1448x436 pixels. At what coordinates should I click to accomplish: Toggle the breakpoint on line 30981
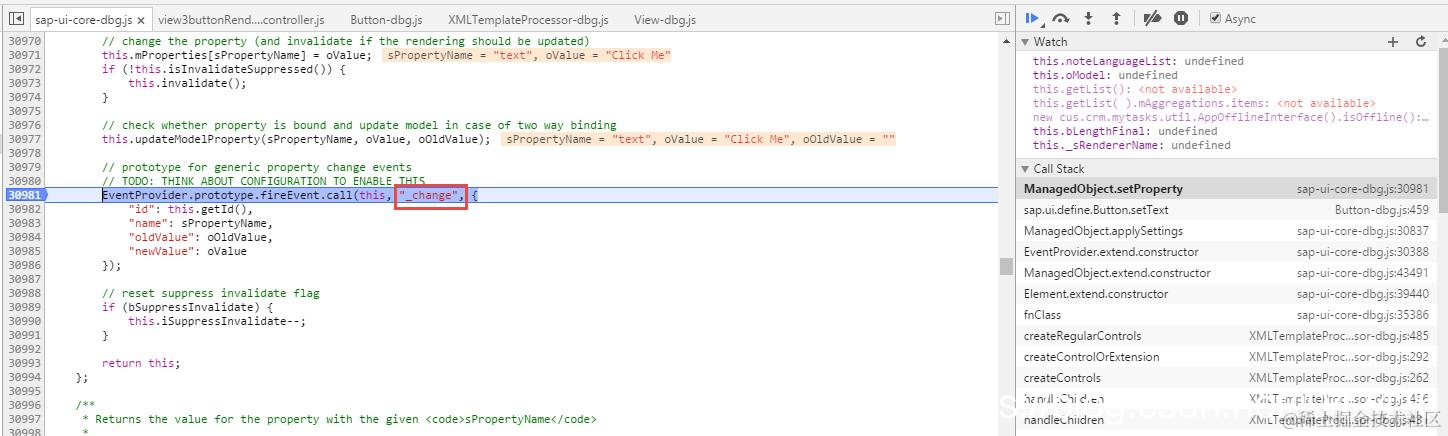click(24, 195)
